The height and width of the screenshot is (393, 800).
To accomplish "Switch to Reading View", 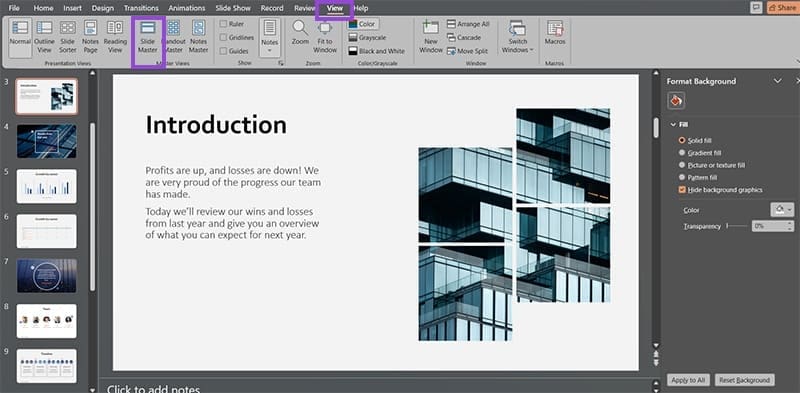I will (x=115, y=37).
